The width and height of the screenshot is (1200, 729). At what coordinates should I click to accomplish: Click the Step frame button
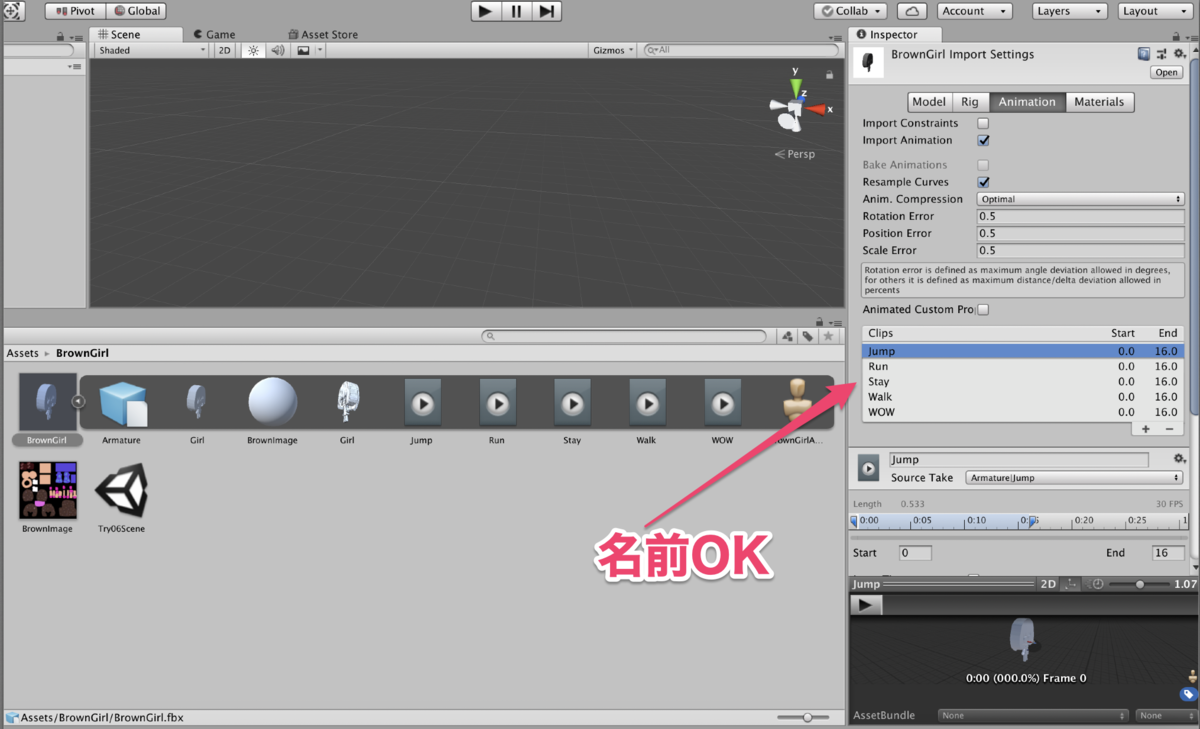[547, 11]
